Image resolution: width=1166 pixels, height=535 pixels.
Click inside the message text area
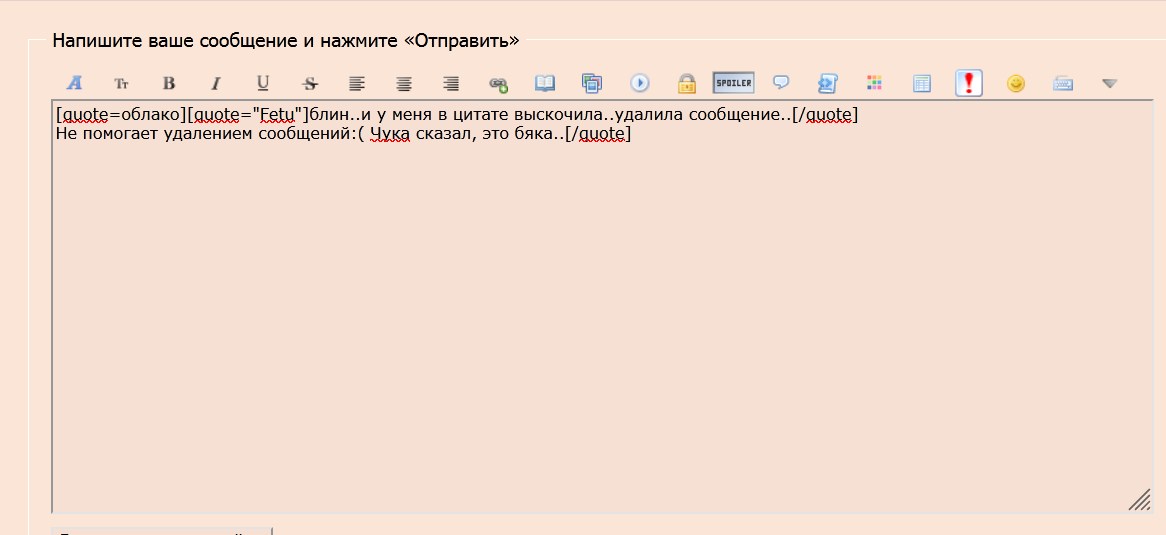click(602, 306)
